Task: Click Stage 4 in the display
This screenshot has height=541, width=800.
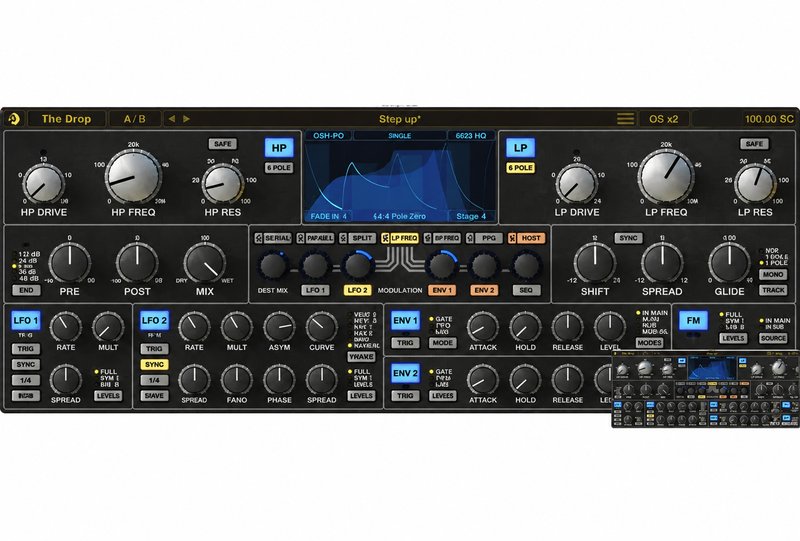Action: point(470,216)
